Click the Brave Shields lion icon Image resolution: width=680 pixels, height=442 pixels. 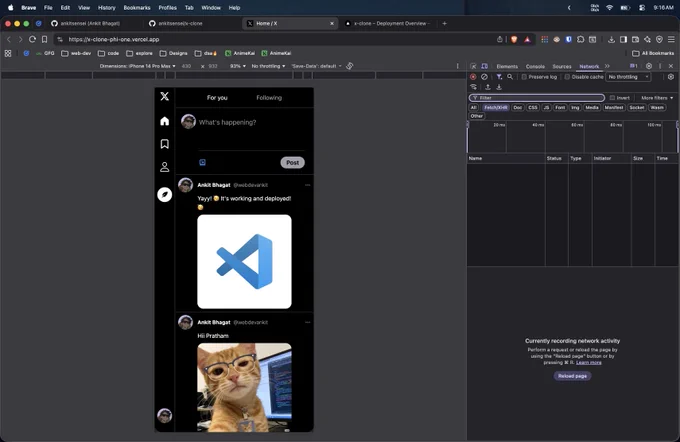514,39
